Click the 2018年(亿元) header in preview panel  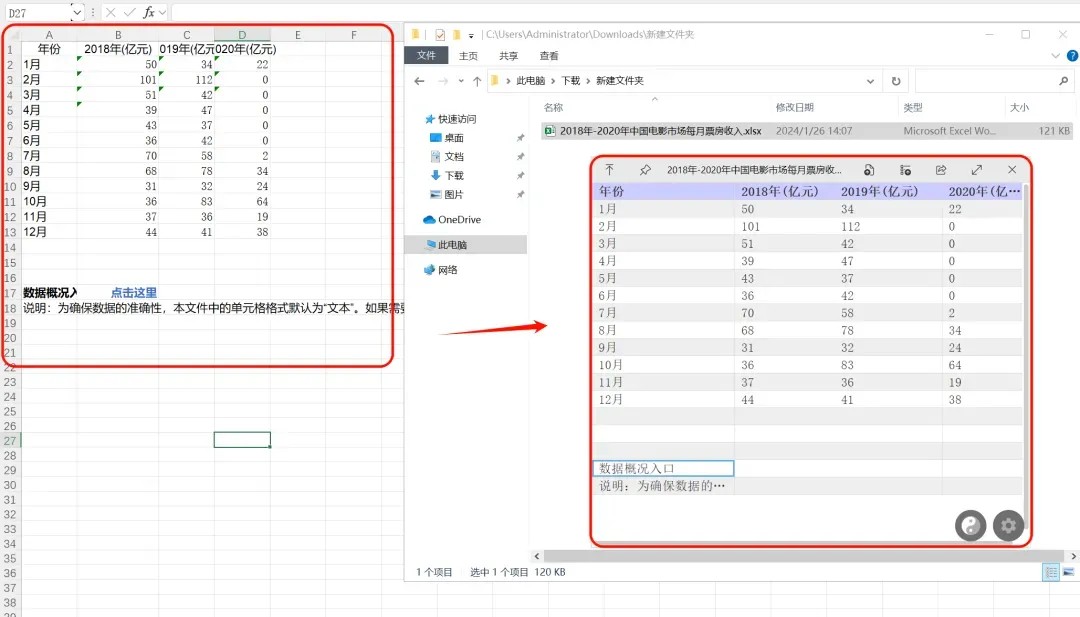click(780, 191)
